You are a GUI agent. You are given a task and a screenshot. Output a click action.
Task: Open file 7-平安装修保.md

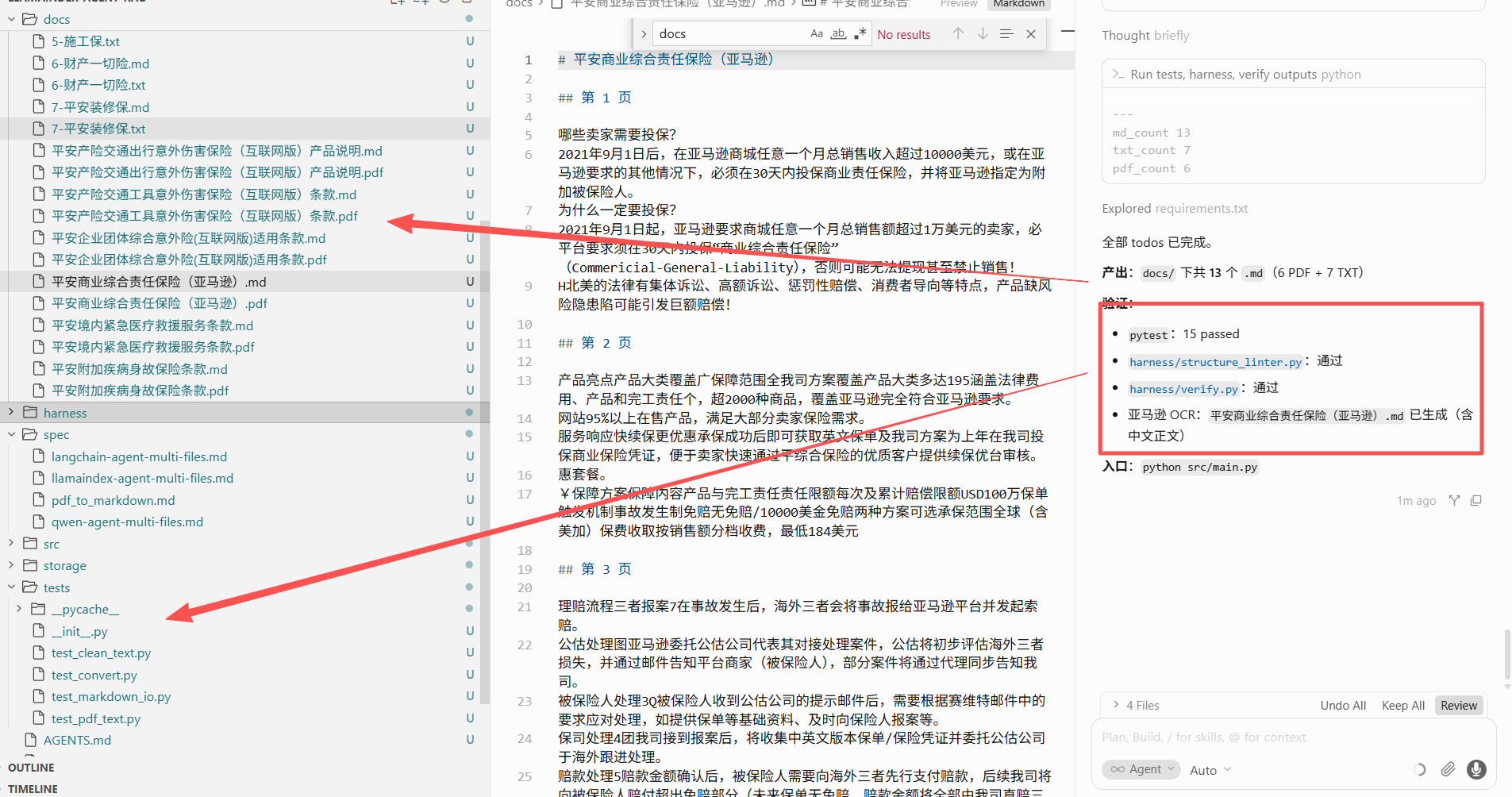tap(100, 107)
